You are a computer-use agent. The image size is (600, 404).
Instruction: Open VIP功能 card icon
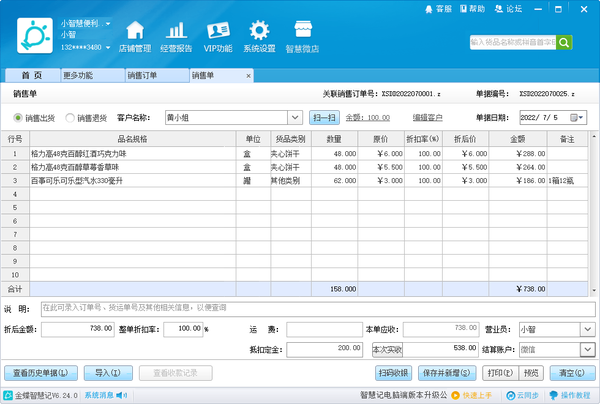click(x=218, y=37)
